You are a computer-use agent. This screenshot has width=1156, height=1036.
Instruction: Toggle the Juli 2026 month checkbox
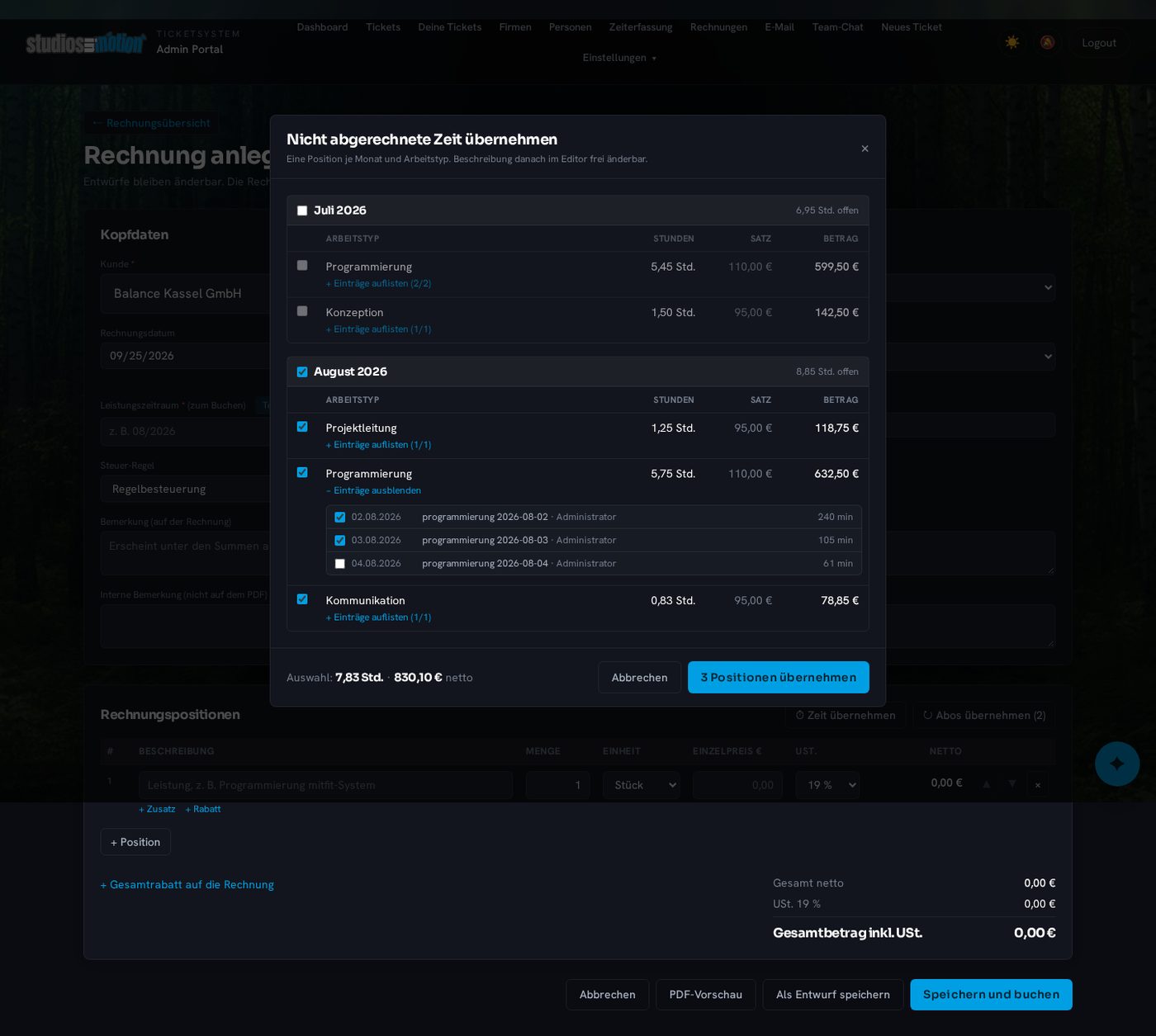pos(302,211)
